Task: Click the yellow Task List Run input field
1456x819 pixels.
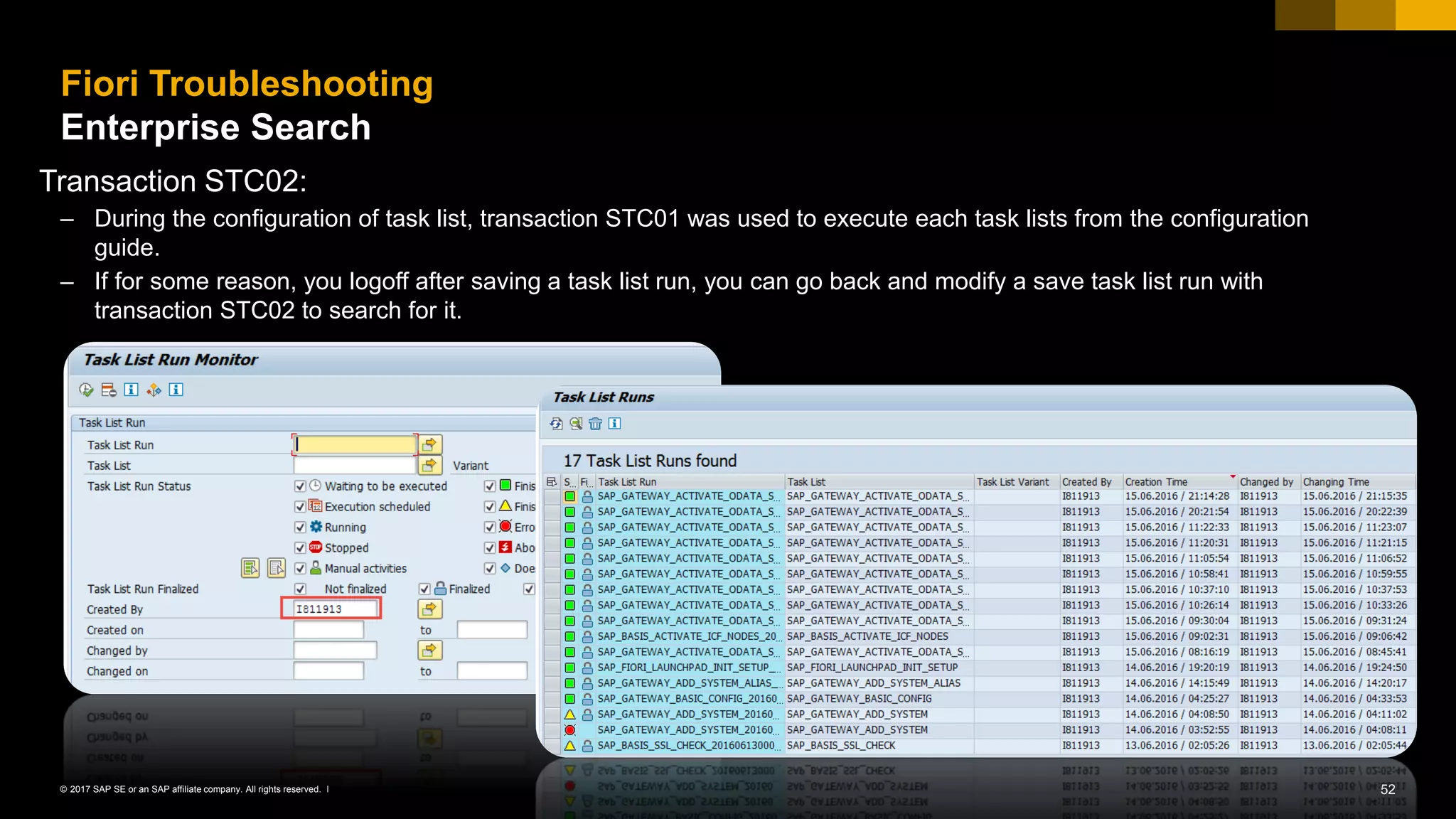Action: coord(355,445)
